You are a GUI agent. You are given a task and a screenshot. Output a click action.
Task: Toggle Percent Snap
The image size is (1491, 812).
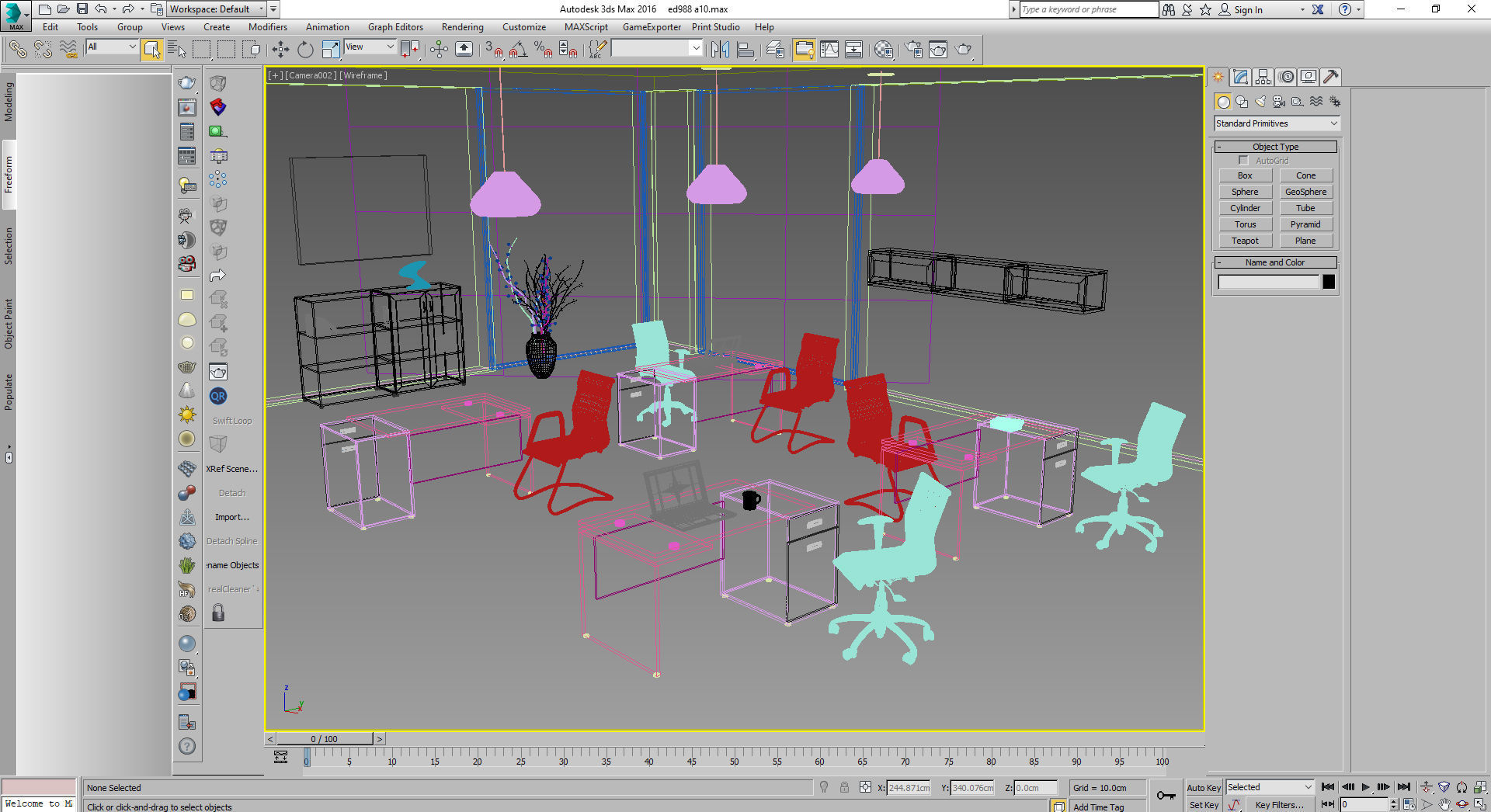(543, 50)
